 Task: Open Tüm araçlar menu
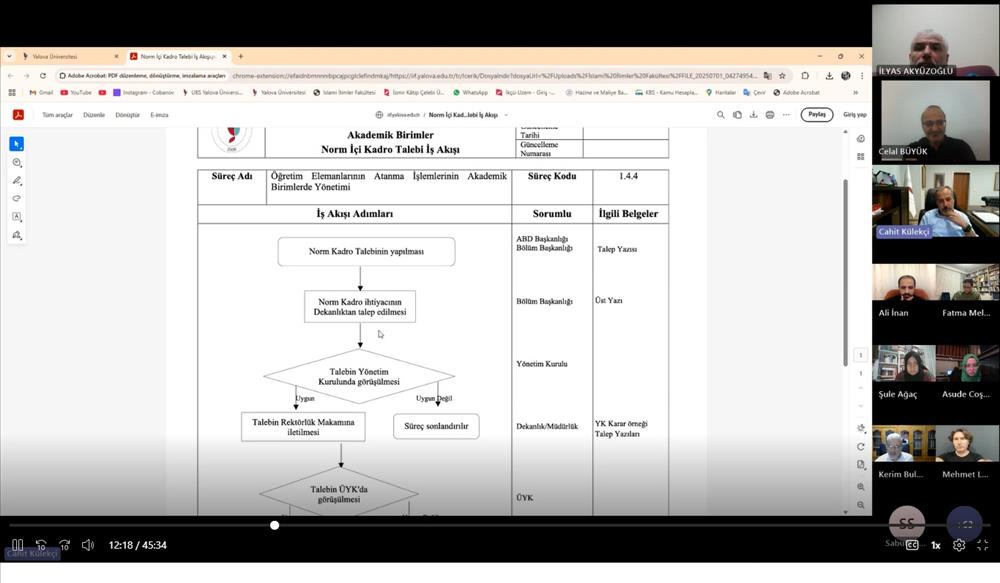(57, 115)
